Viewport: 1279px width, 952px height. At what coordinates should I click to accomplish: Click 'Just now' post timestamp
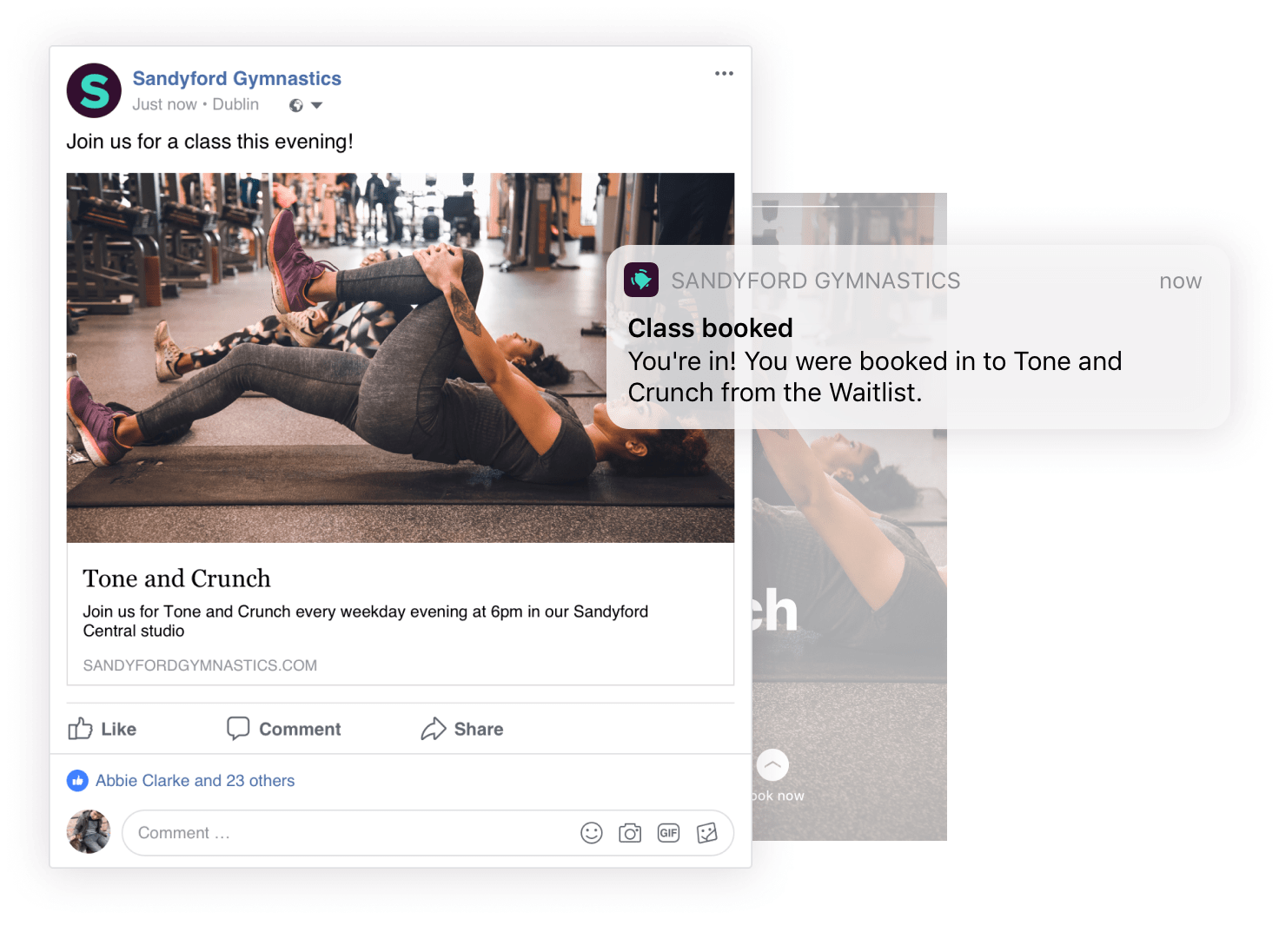[x=164, y=104]
